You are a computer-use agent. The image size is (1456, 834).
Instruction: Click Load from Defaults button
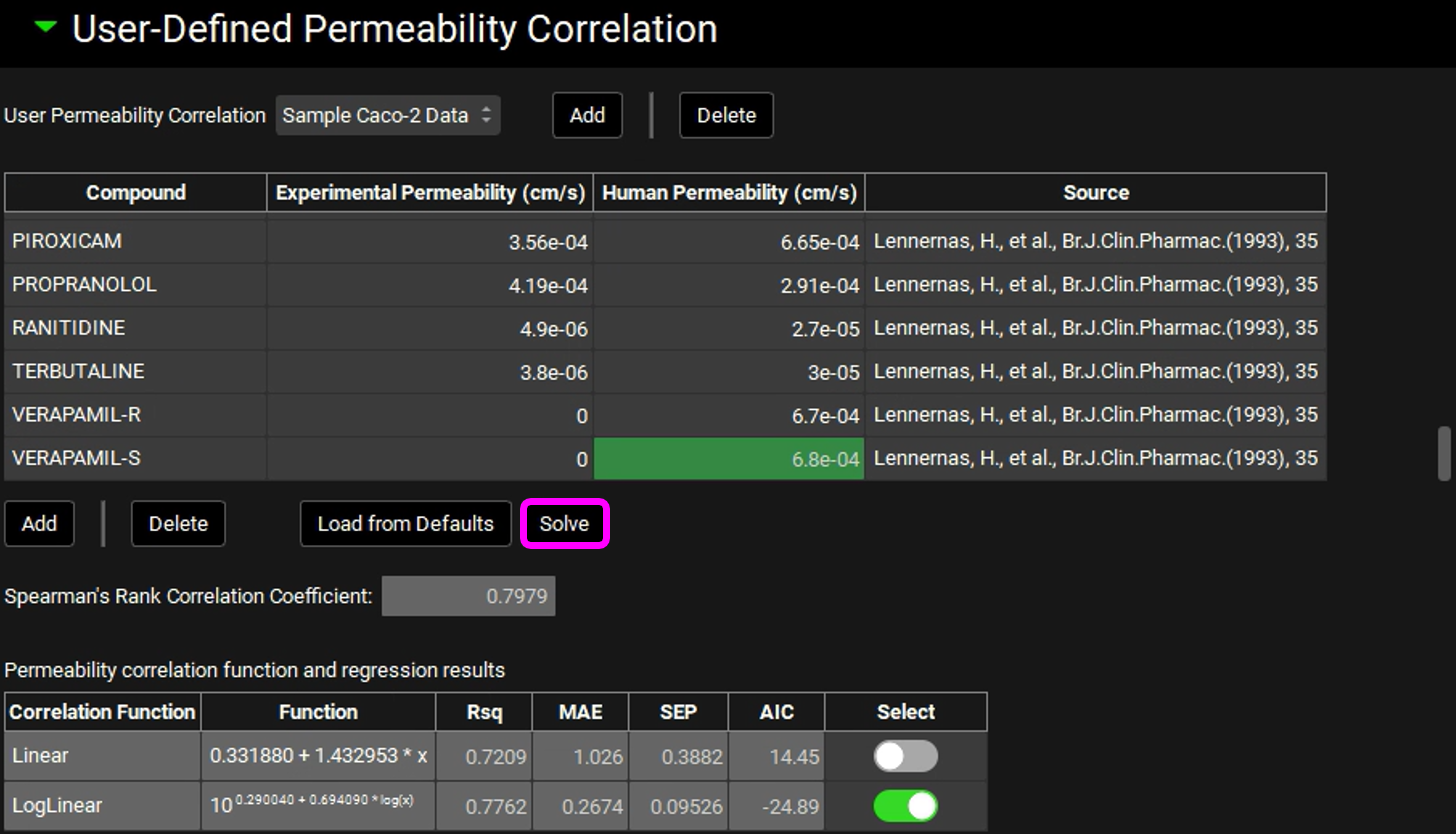(x=405, y=524)
